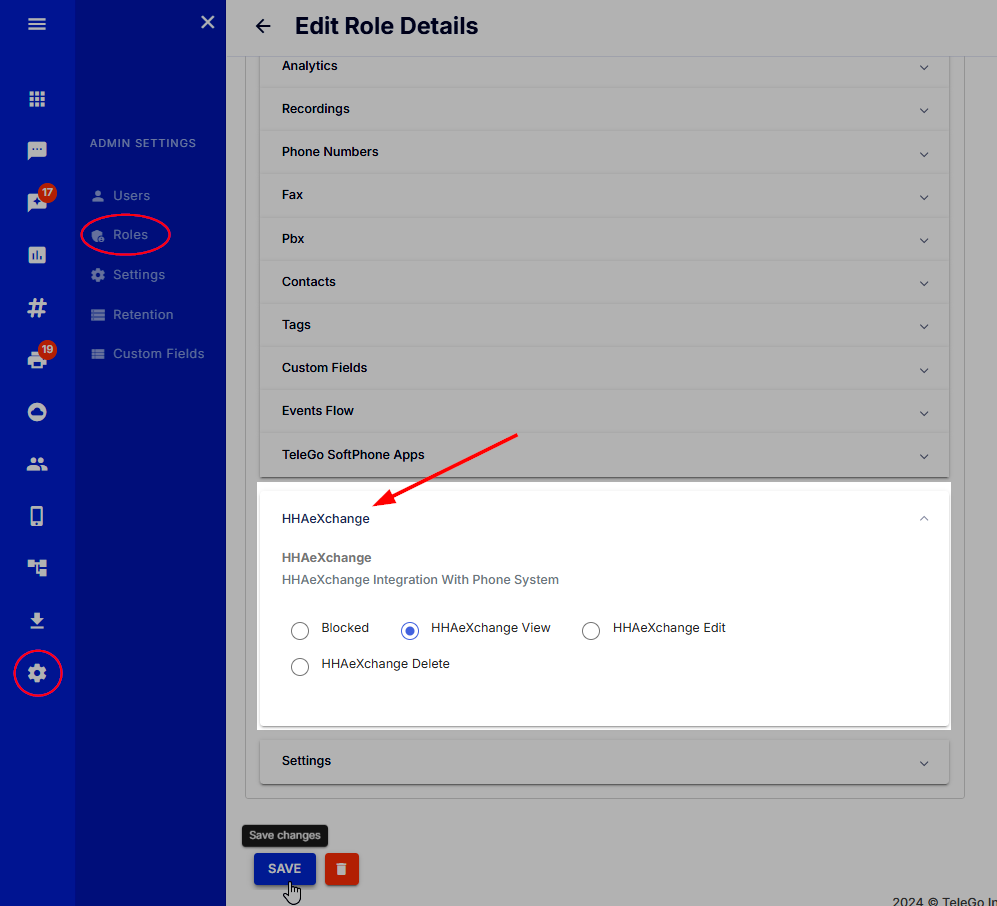997x906 pixels.
Task: Click the Events Flow section label
Action: tap(317, 411)
